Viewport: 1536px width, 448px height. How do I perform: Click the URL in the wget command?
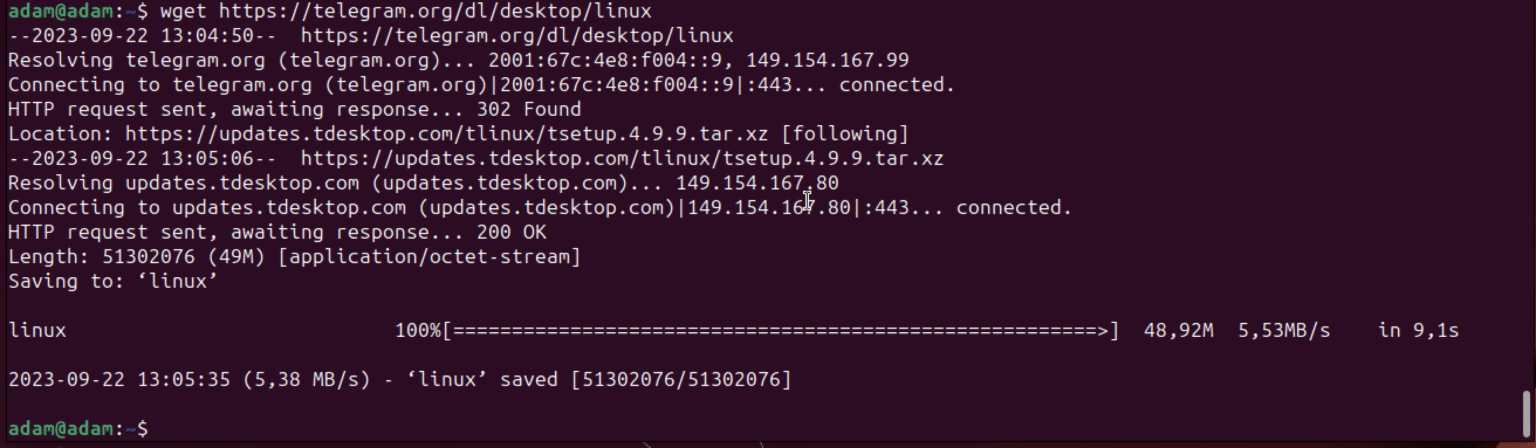coord(435,12)
